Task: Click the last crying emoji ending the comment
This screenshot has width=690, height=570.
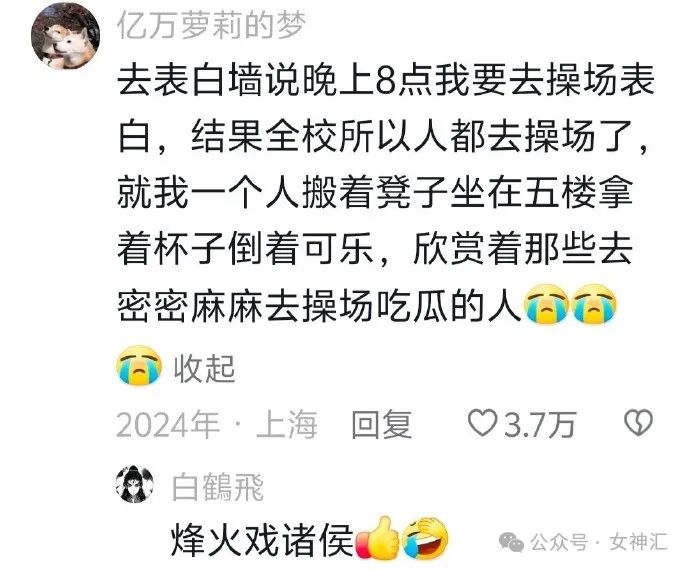Action: 594,304
